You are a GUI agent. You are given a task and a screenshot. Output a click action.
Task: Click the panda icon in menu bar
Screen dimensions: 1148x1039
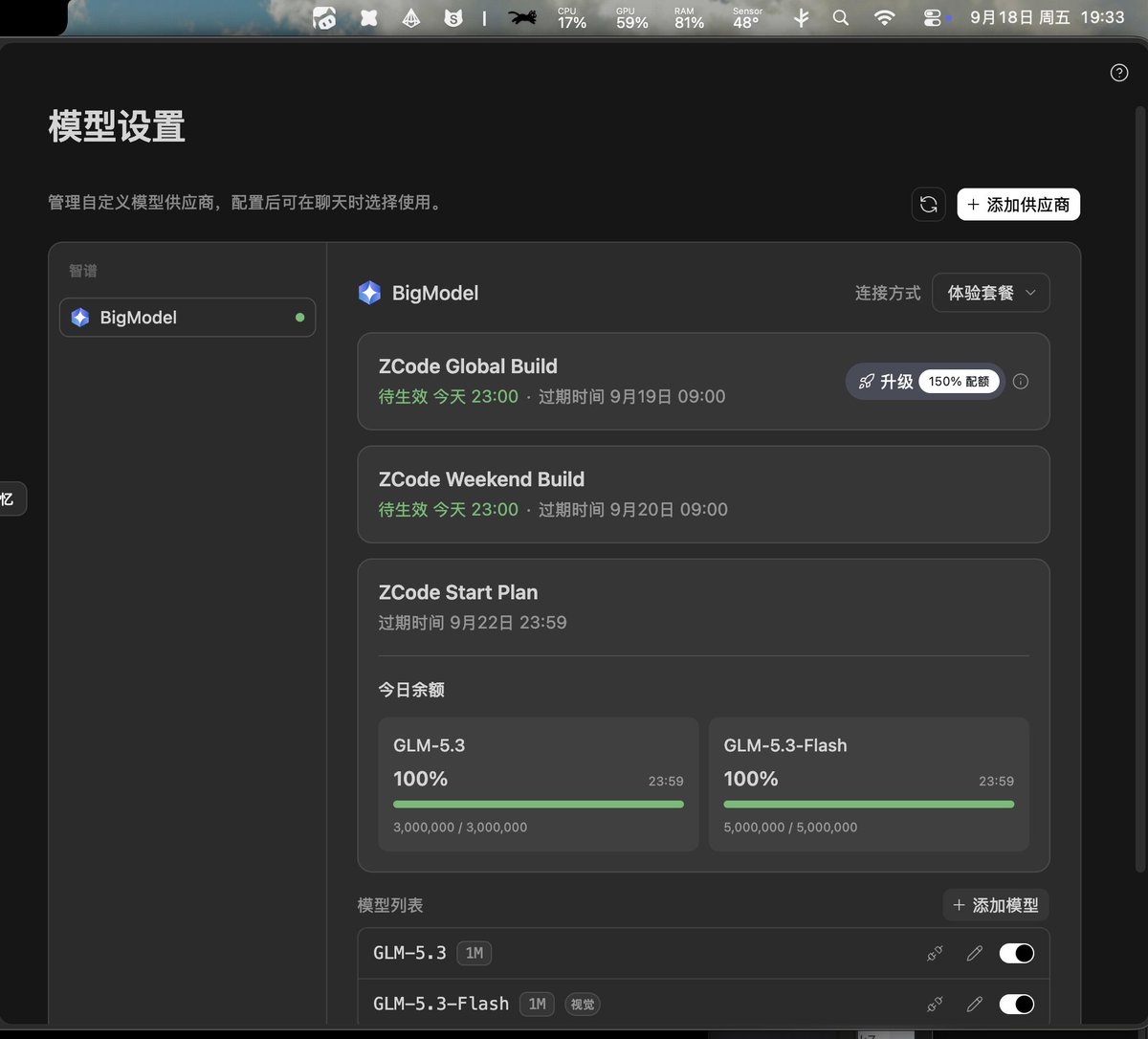(324, 17)
